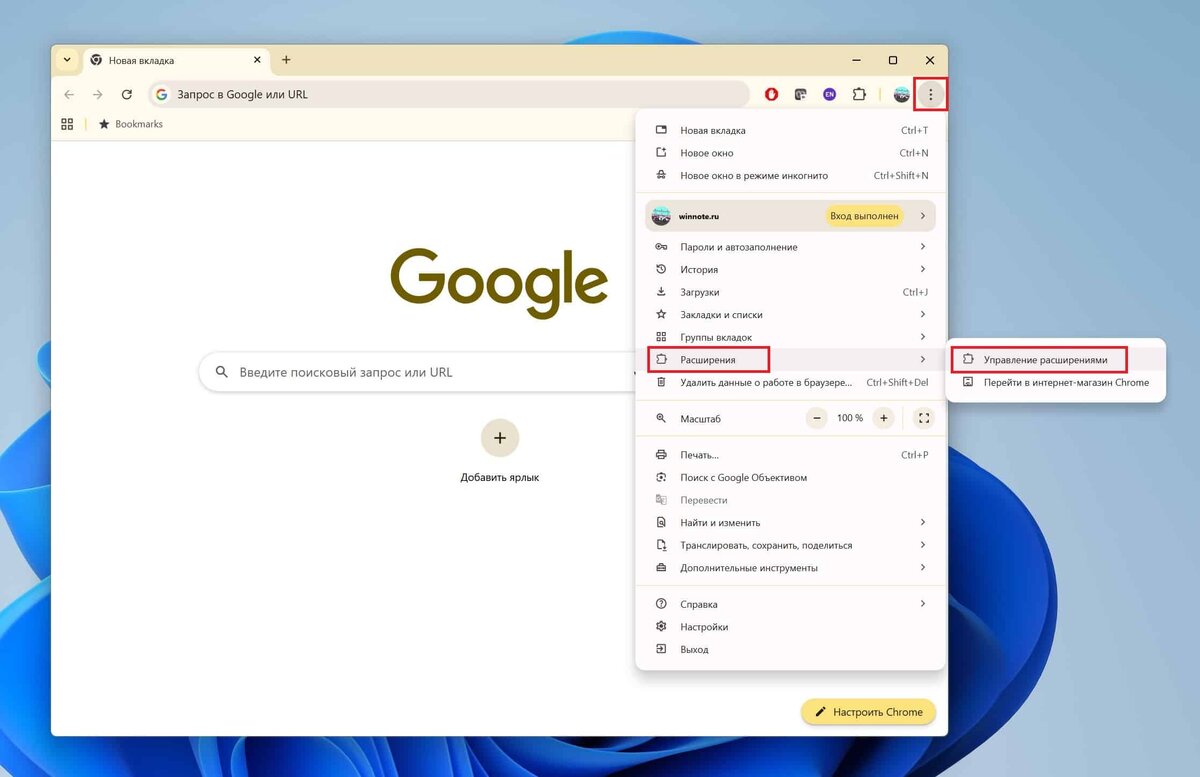This screenshot has width=1200, height=777.
Task: Open the apps grid in bookmarks bar
Action: point(67,124)
